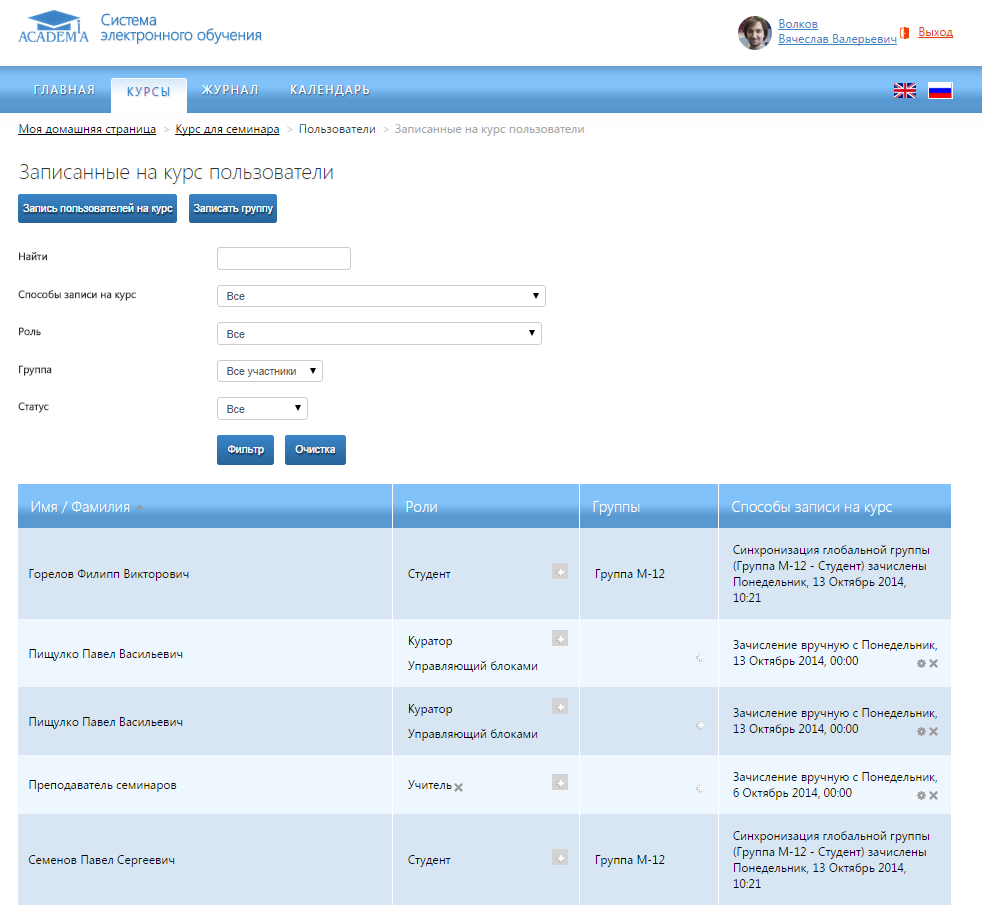Click the Выход logout link
Viewport: 982px width, 914px height.
point(935,32)
